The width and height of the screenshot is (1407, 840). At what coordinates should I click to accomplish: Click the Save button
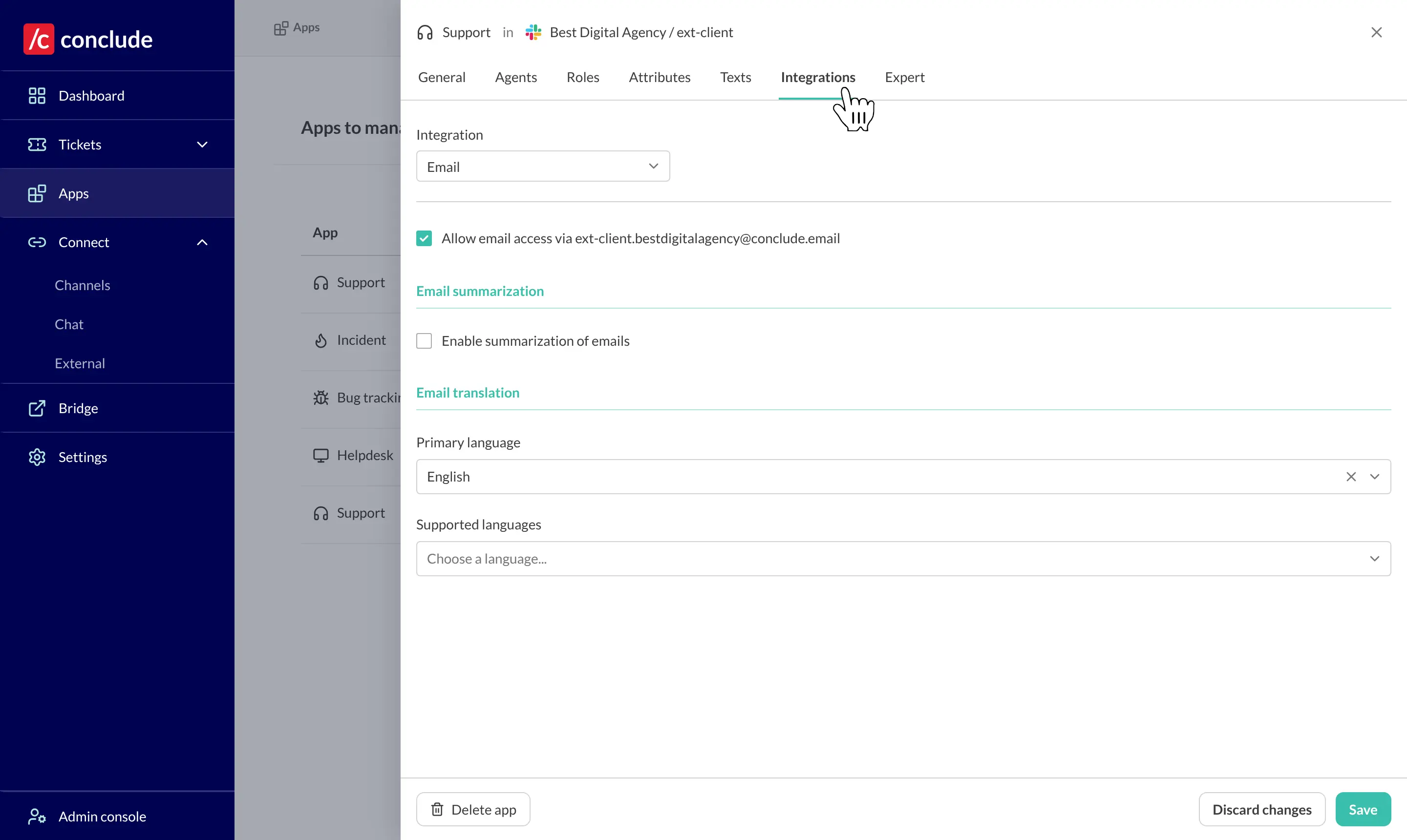1363,809
